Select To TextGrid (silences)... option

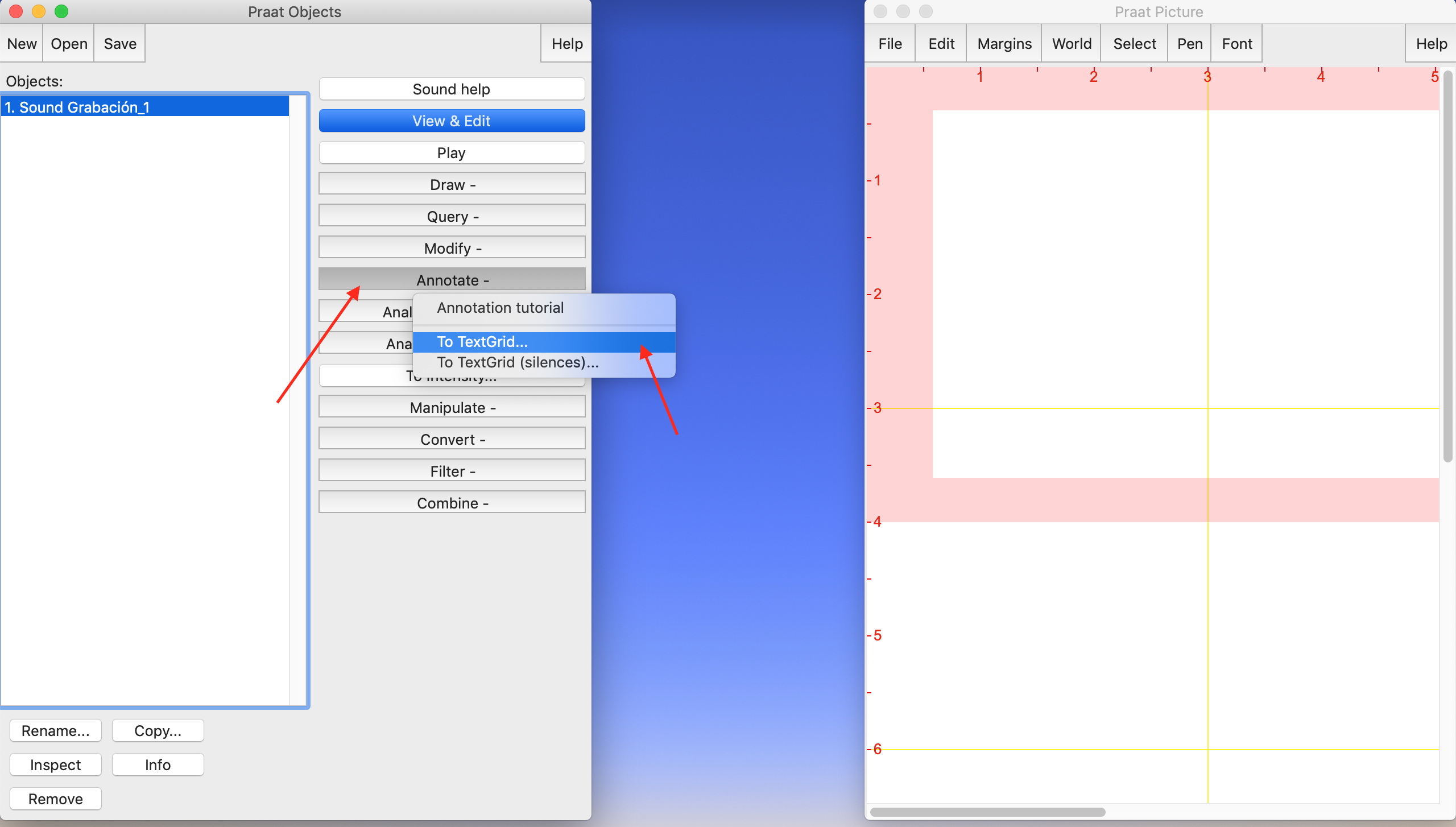pyautogui.click(x=518, y=362)
